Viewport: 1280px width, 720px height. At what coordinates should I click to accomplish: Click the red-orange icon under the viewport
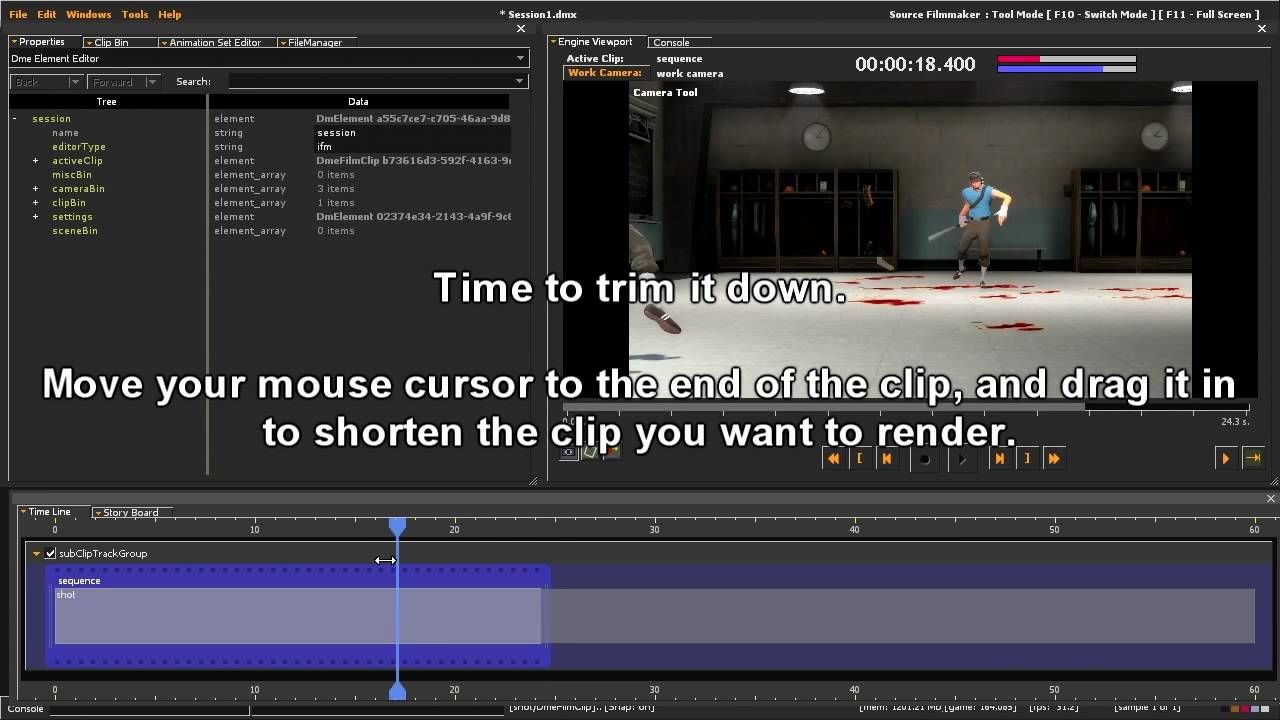click(x=612, y=452)
